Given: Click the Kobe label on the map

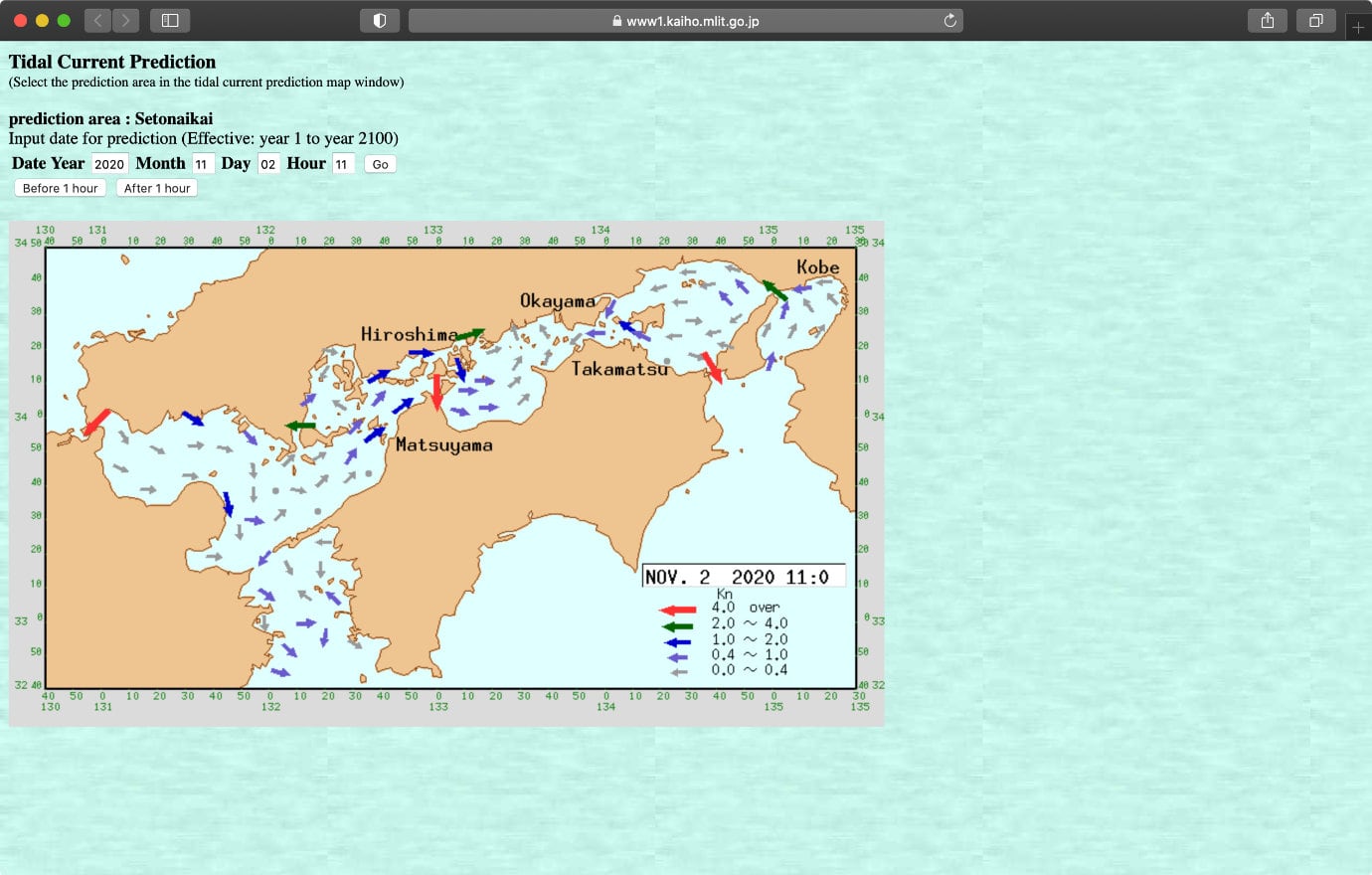Looking at the screenshot, I should click(817, 266).
